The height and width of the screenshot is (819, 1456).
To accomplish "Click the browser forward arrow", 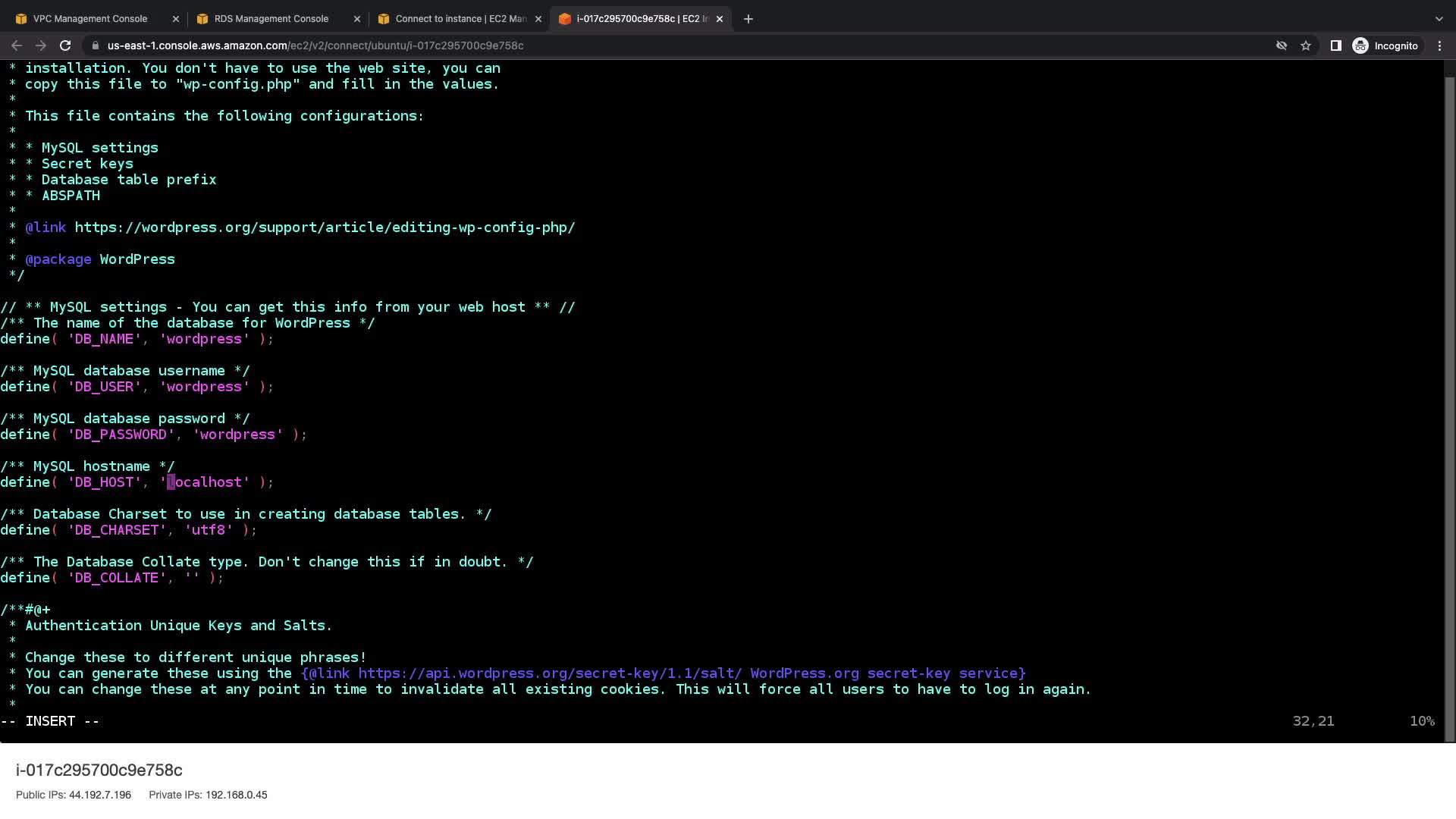I will [41, 45].
